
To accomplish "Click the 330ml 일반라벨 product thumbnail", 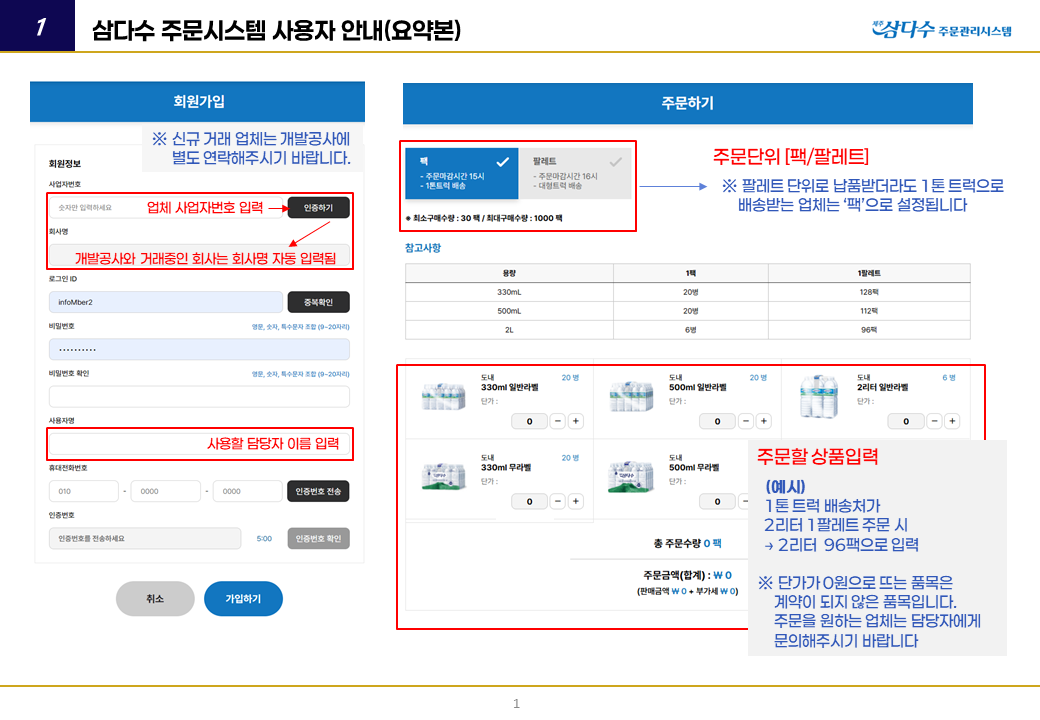I will point(443,395).
